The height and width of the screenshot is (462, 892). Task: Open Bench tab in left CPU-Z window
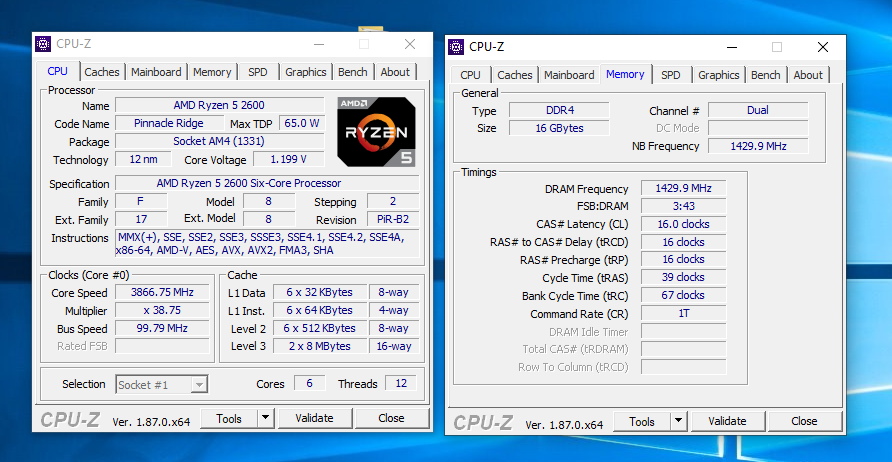pos(353,72)
